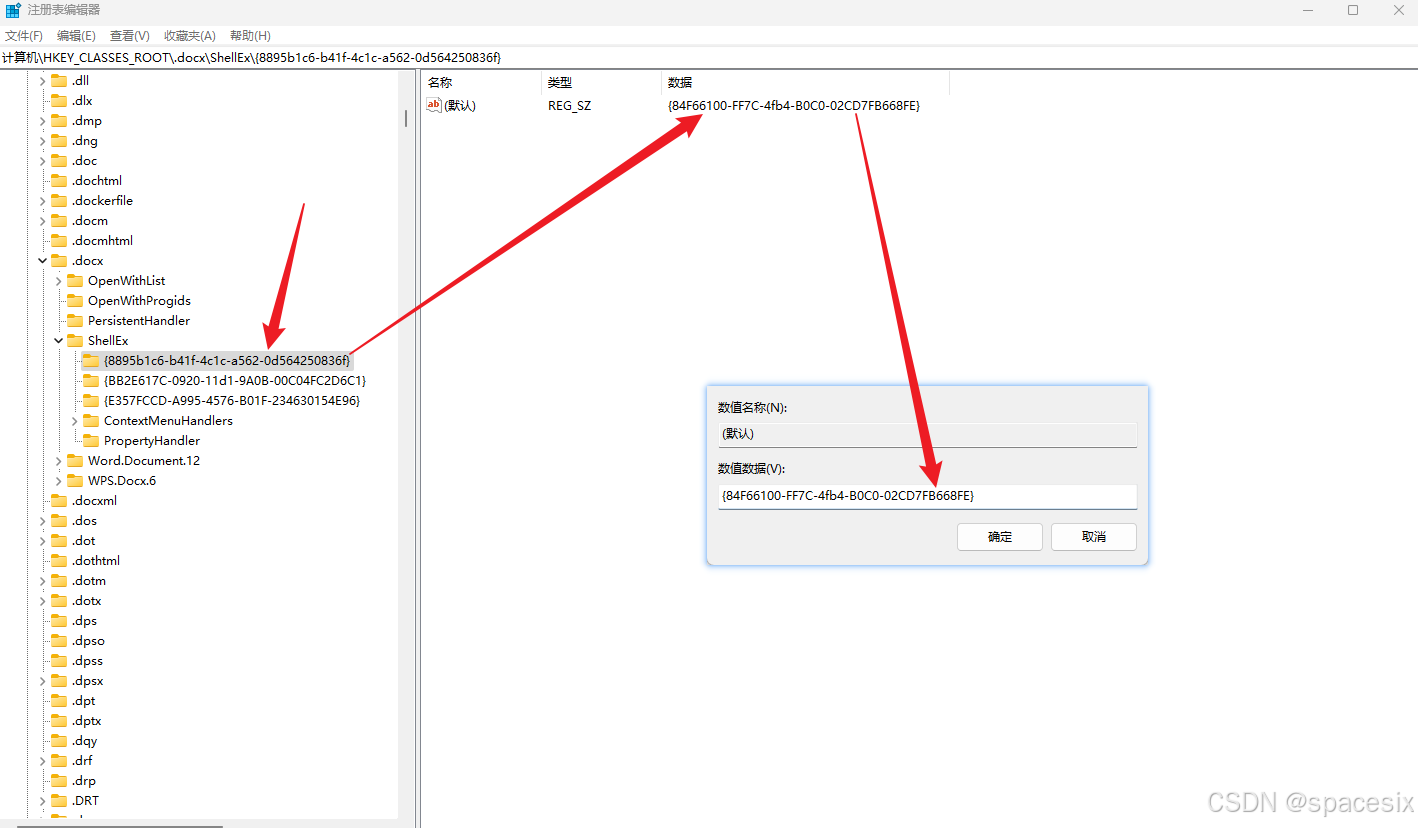Click the 类型 column header

601,83
